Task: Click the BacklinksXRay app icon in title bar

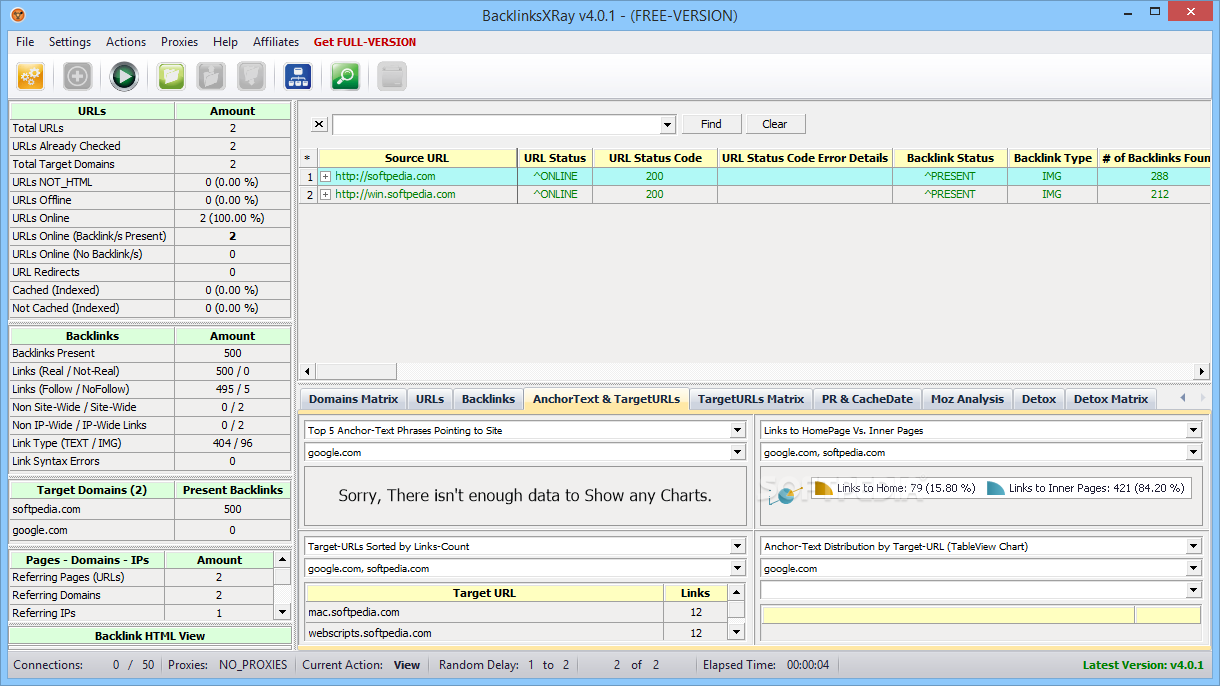Action: click(18, 15)
